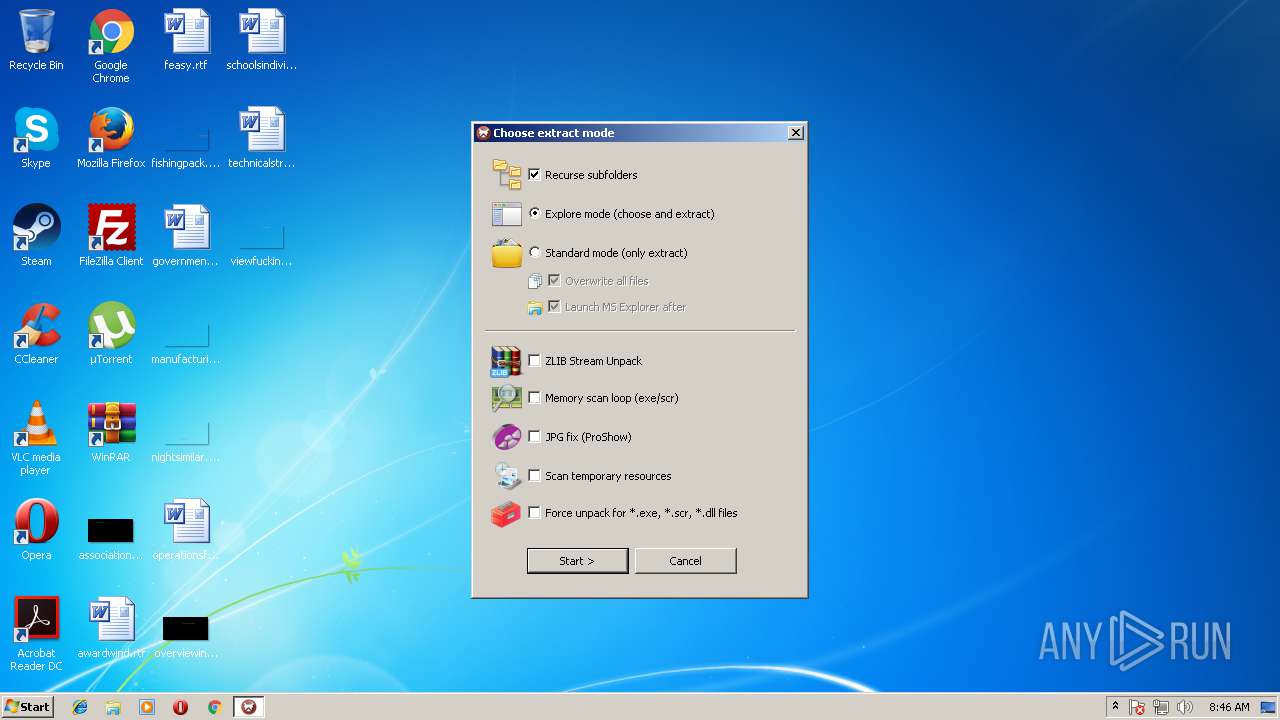Screen dimensions: 1280x720
Task: Open Internet Explorer from the taskbar
Action: [80, 707]
